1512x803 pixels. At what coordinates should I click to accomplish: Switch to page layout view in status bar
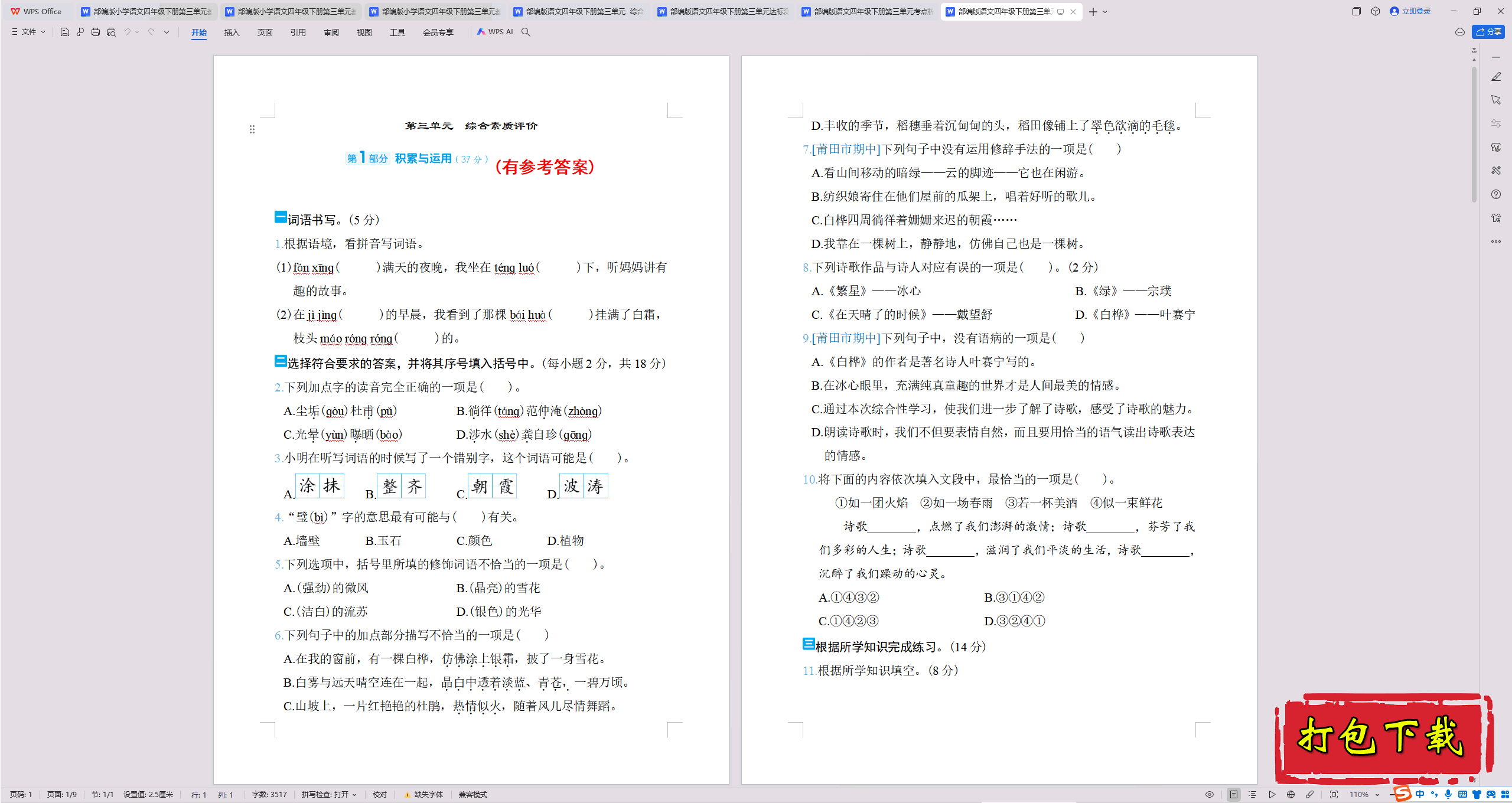click(x=1233, y=795)
